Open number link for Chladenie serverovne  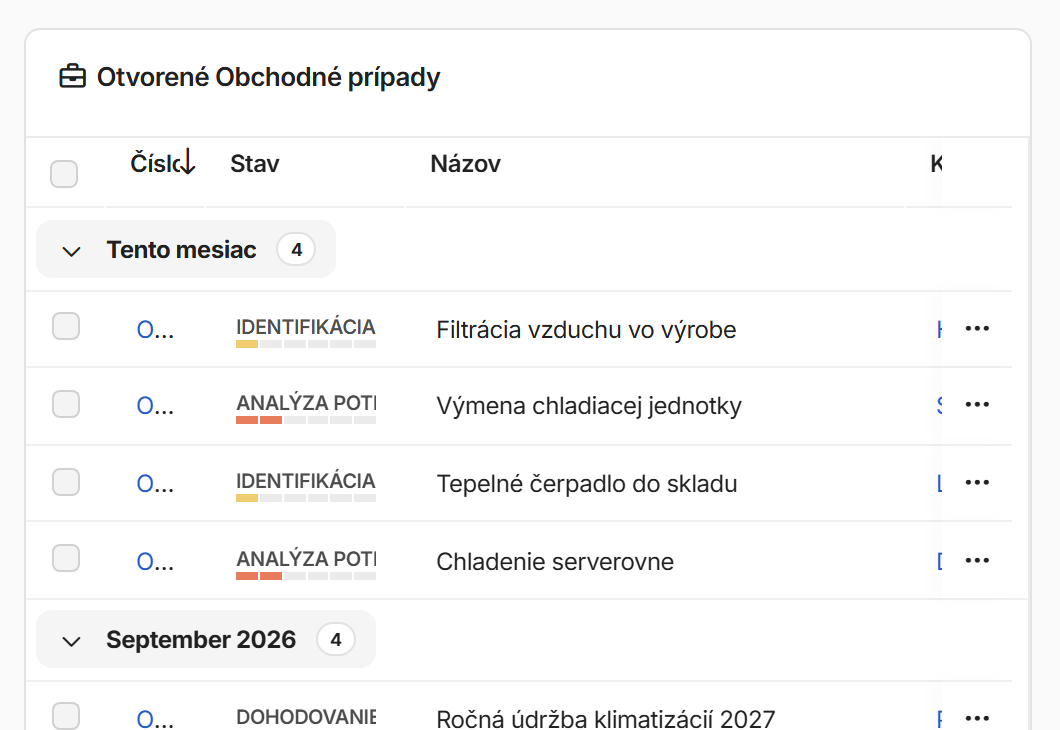click(155, 562)
